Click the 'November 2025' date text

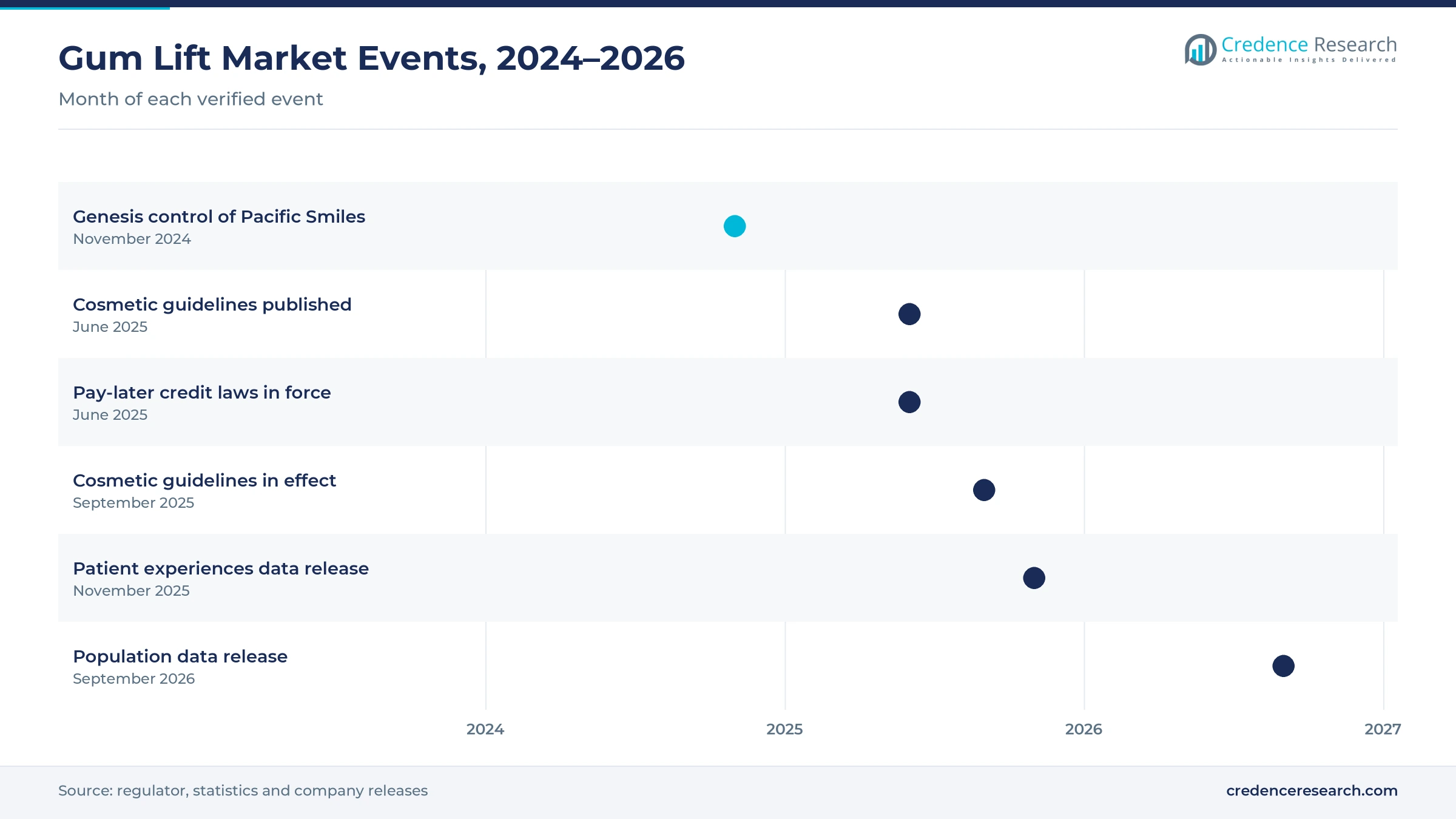131,591
